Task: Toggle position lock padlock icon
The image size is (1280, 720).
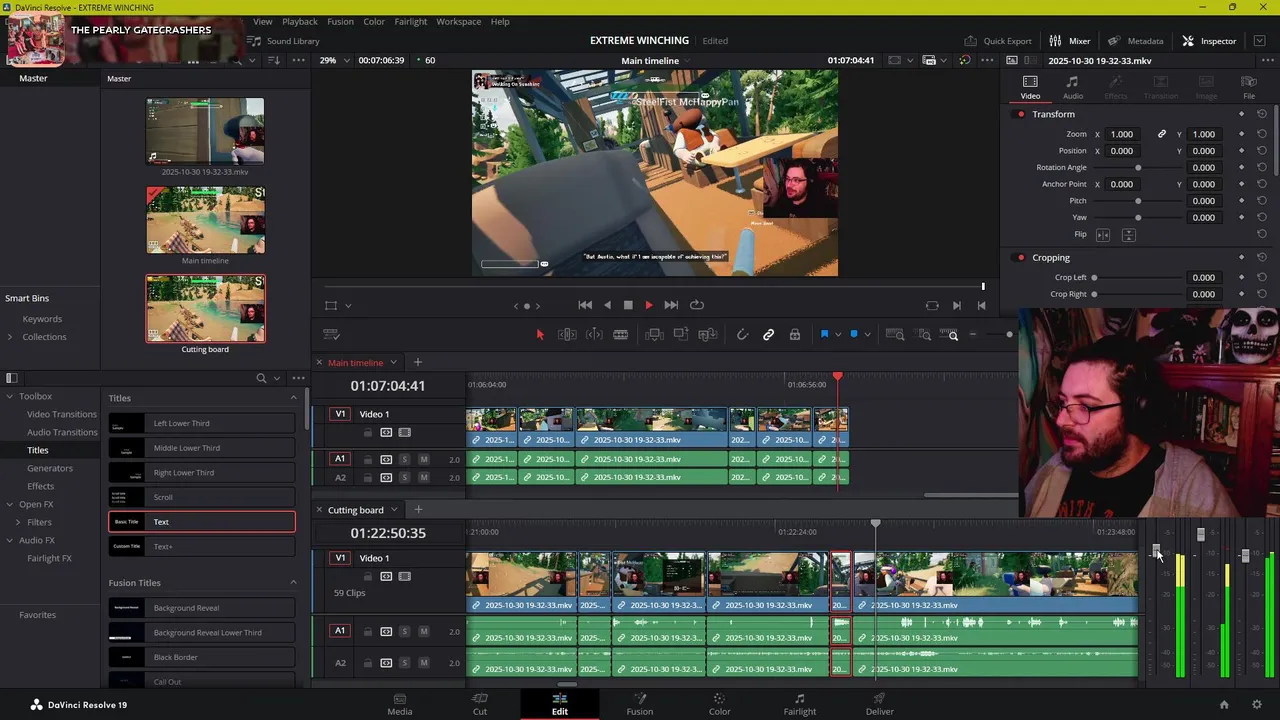Action: 795,335
